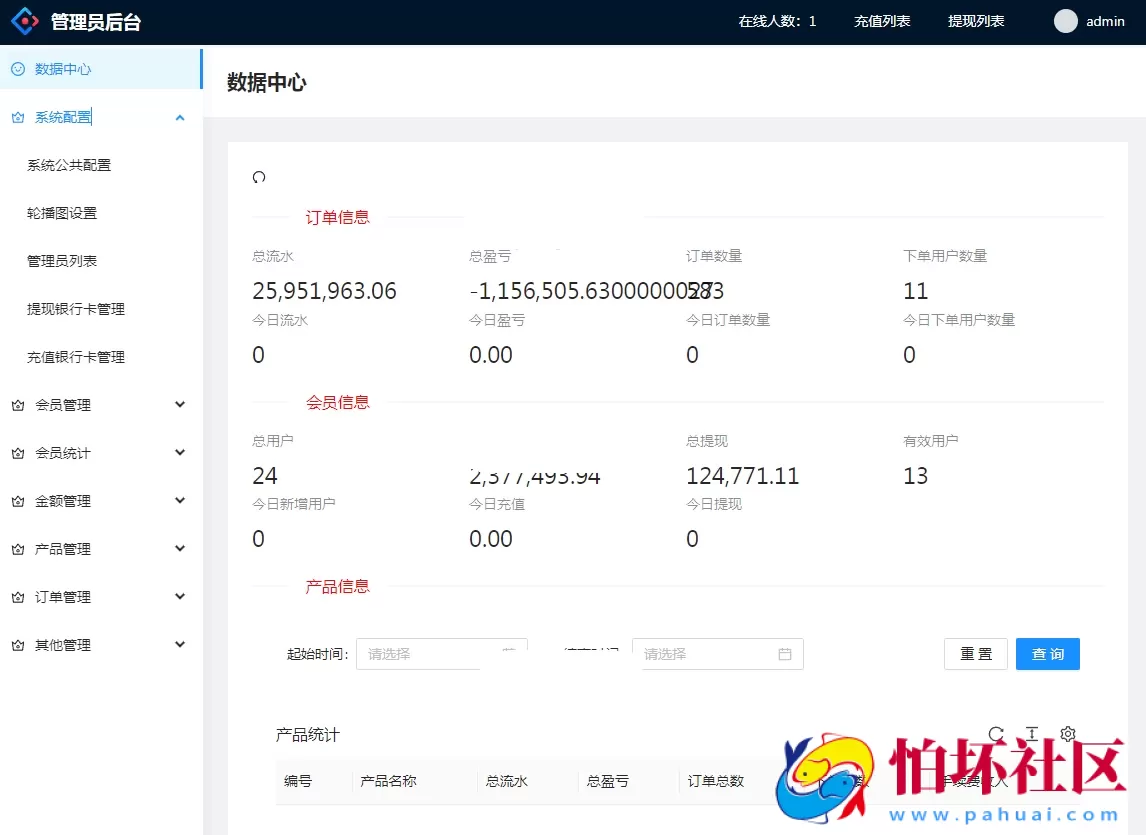Collapse the 系统配置 menu section
This screenshot has width=1146, height=835.
click(x=180, y=117)
